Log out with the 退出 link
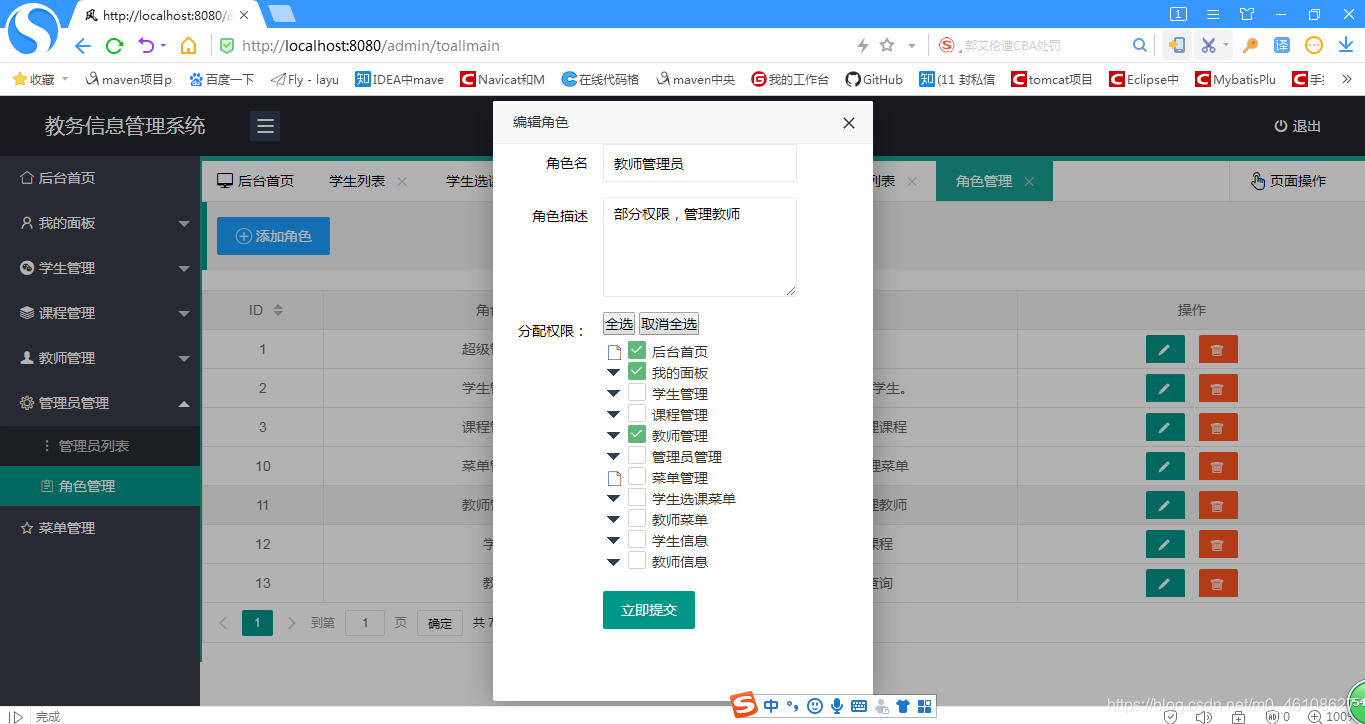This screenshot has height=724, width=1365. pos(1298,126)
